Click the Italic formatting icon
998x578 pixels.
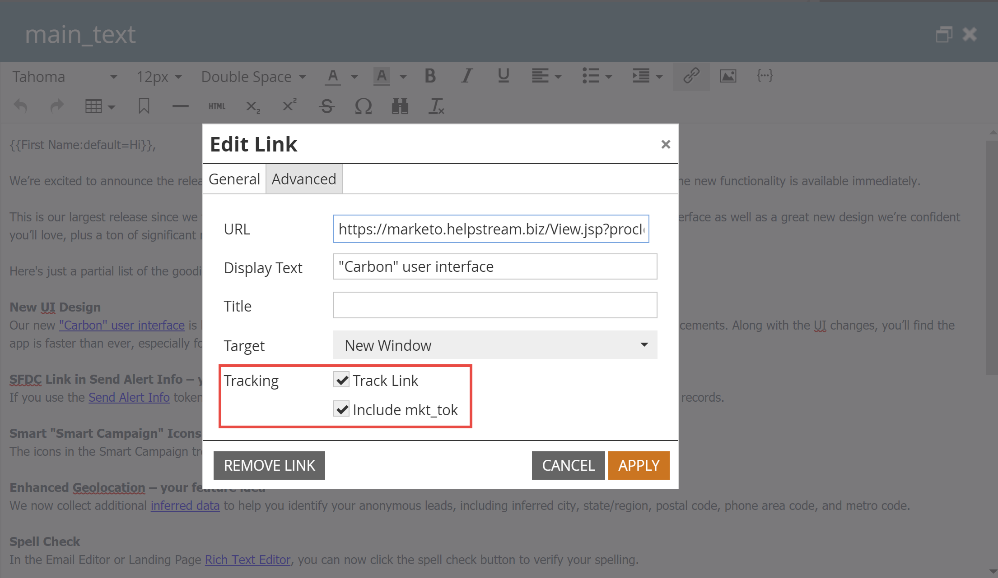[466, 76]
